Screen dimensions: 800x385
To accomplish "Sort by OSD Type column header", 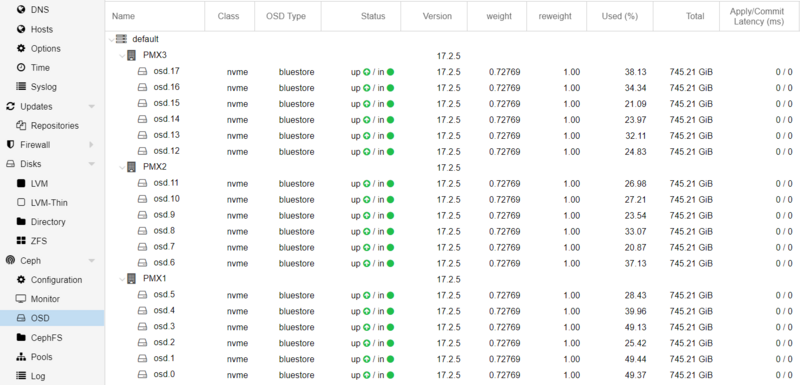I will tap(288, 16).
